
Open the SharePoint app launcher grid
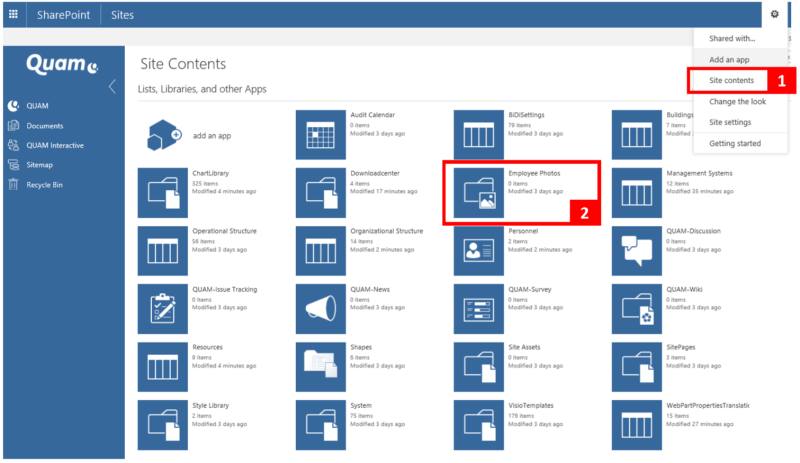tap(13, 15)
